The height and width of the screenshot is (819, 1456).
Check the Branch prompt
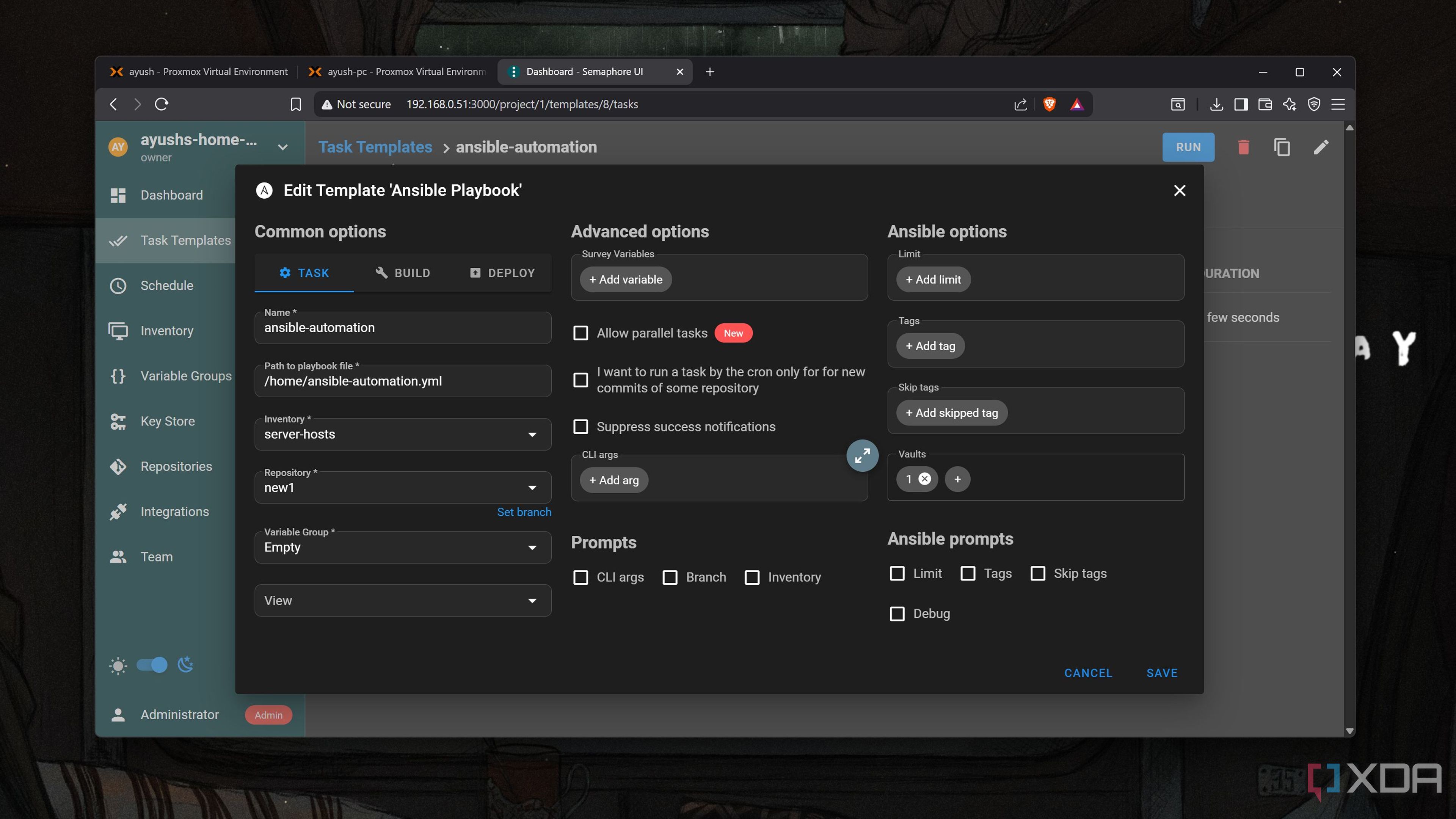pos(670,577)
